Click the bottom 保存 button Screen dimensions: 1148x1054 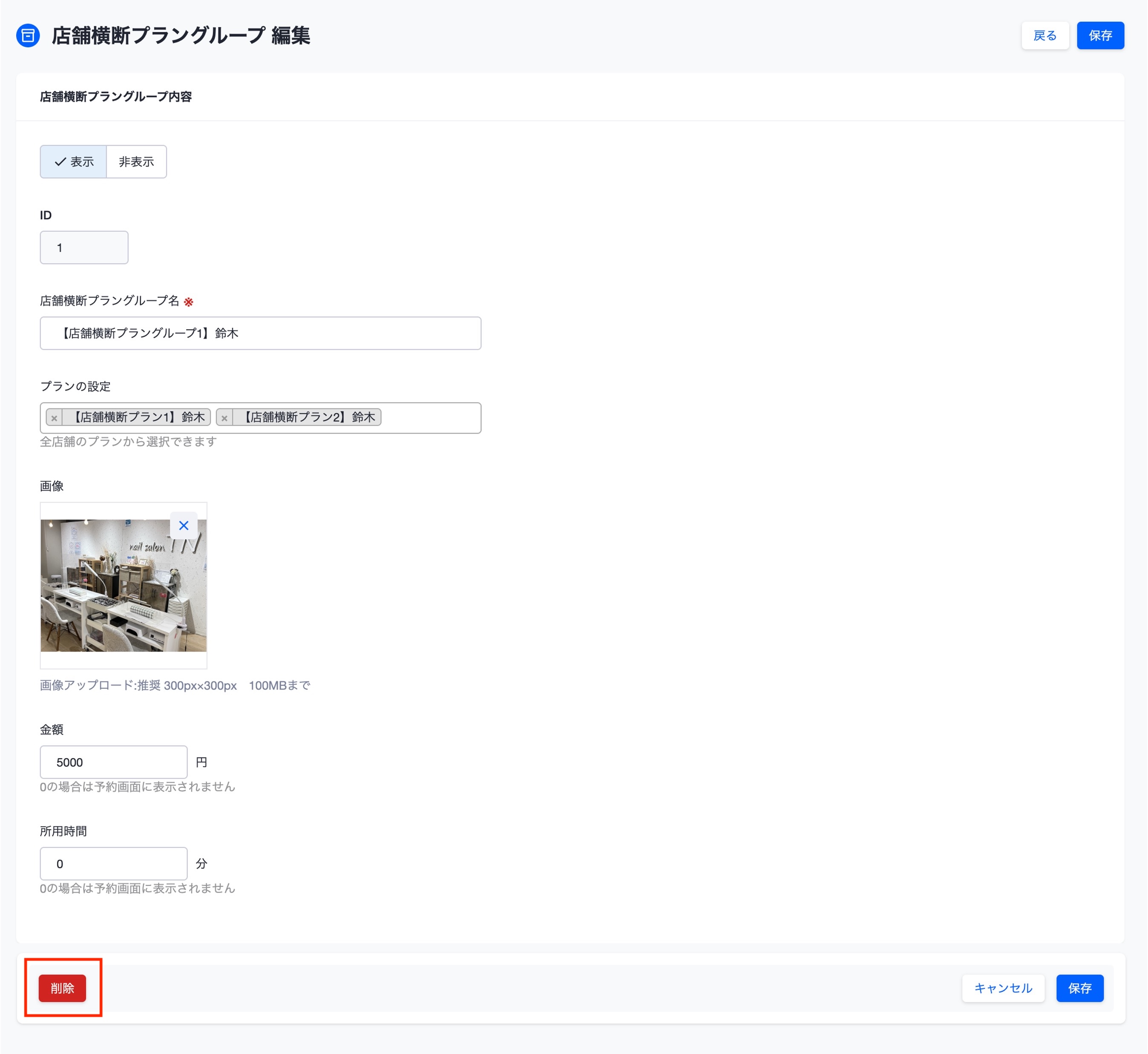(x=1079, y=988)
